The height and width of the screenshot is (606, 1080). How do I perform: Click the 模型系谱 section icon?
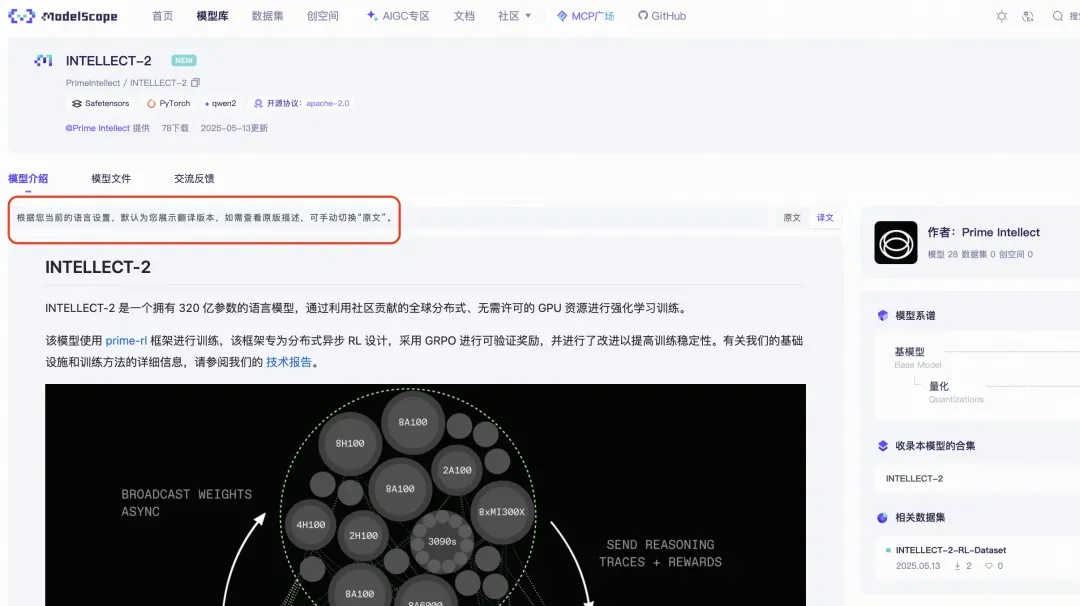coord(882,315)
